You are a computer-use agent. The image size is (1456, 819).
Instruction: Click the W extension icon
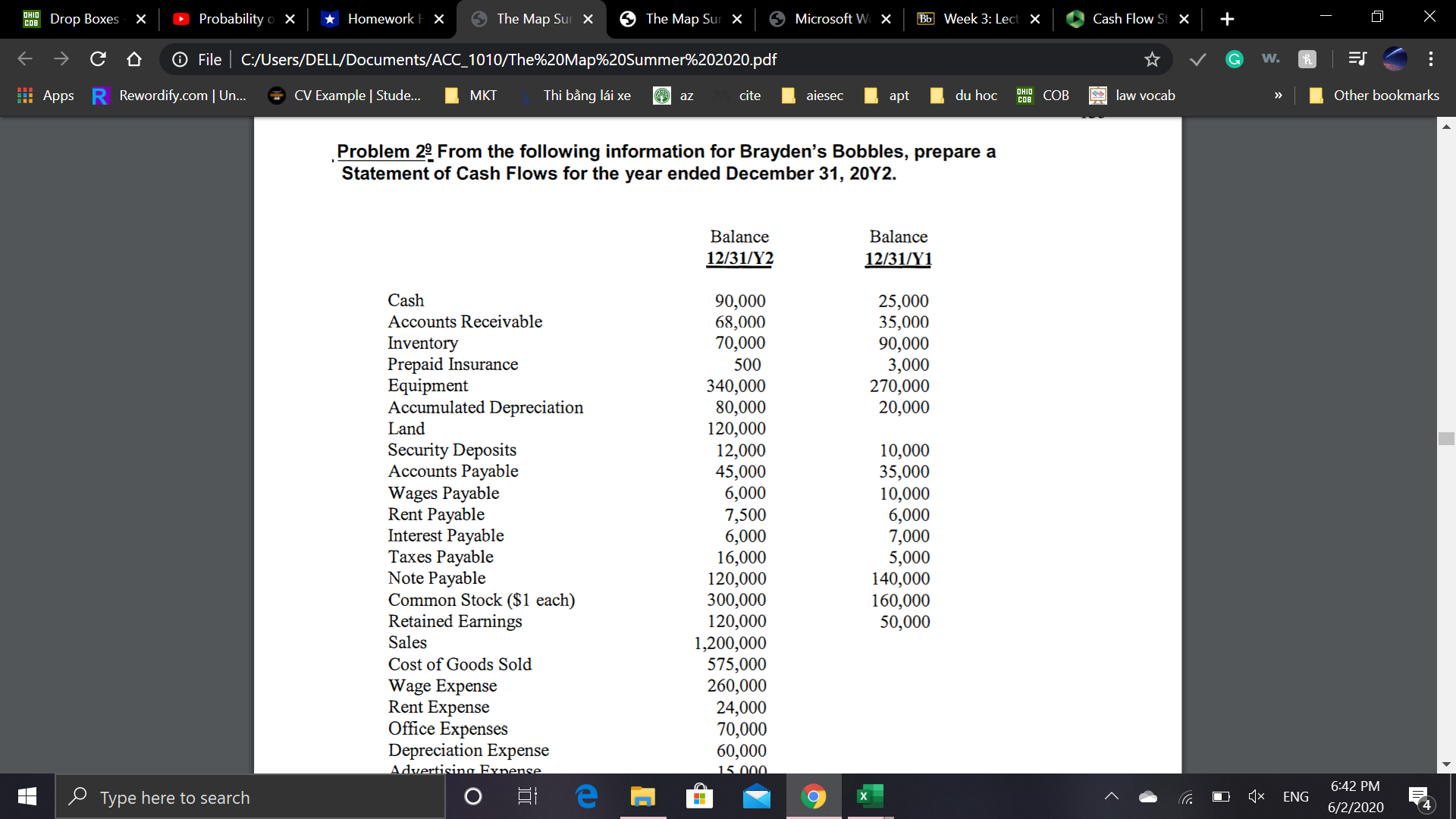pyautogui.click(x=1270, y=59)
